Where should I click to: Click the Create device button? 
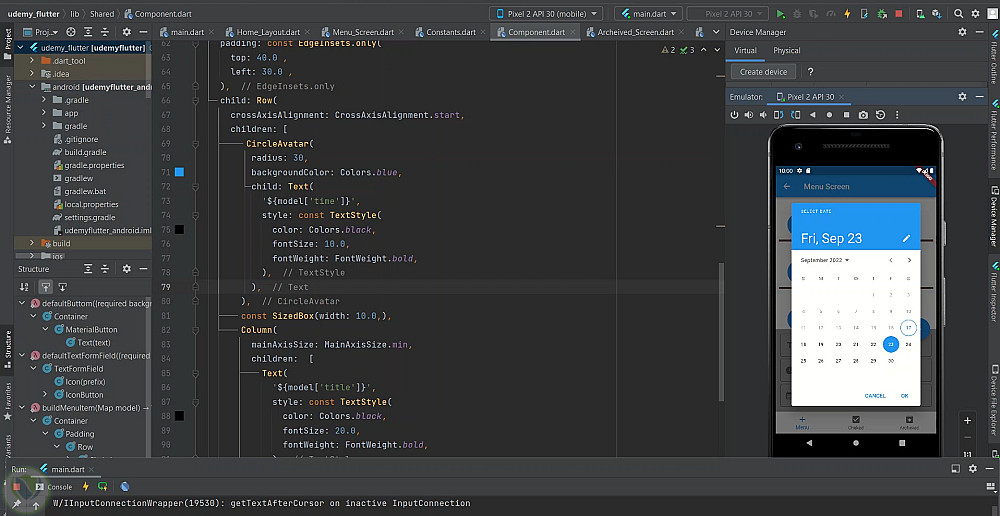(x=764, y=72)
